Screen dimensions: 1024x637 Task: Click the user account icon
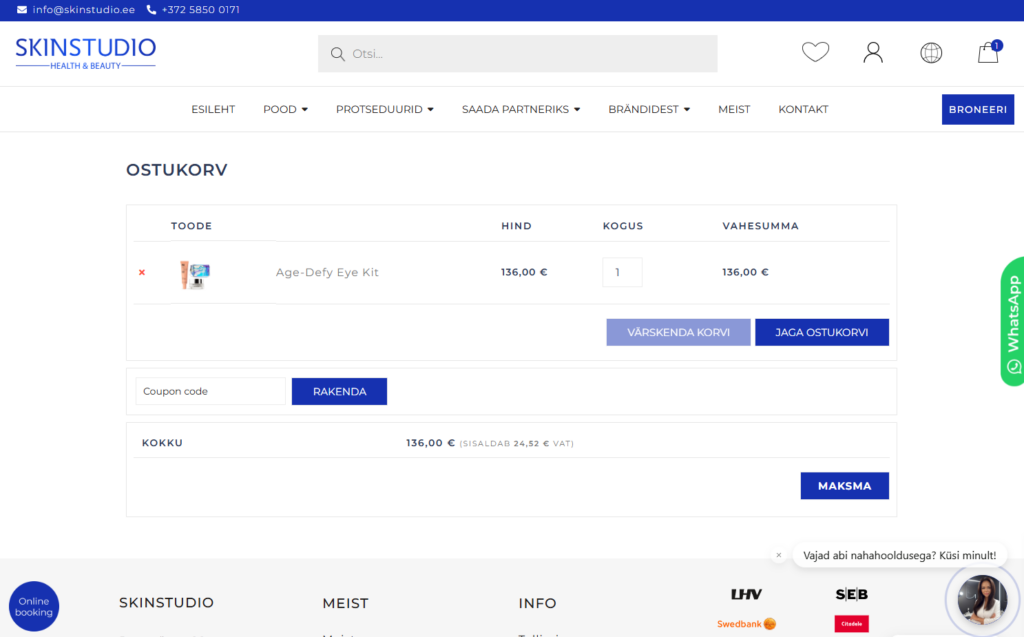[x=873, y=52]
